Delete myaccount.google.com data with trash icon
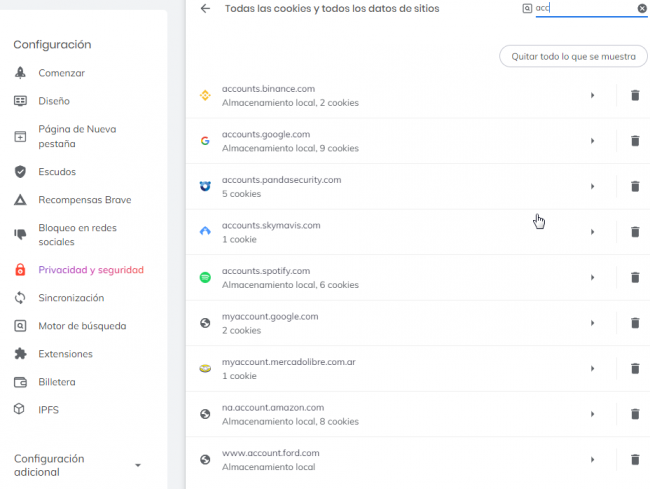650x489 pixels. pos(635,323)
